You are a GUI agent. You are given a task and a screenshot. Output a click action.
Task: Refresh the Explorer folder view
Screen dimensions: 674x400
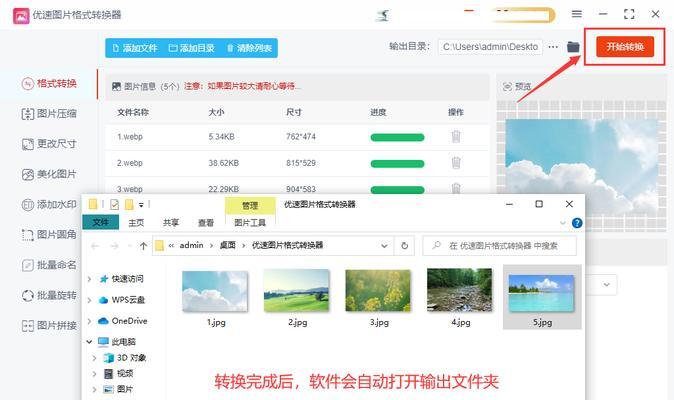click(404, 246)
